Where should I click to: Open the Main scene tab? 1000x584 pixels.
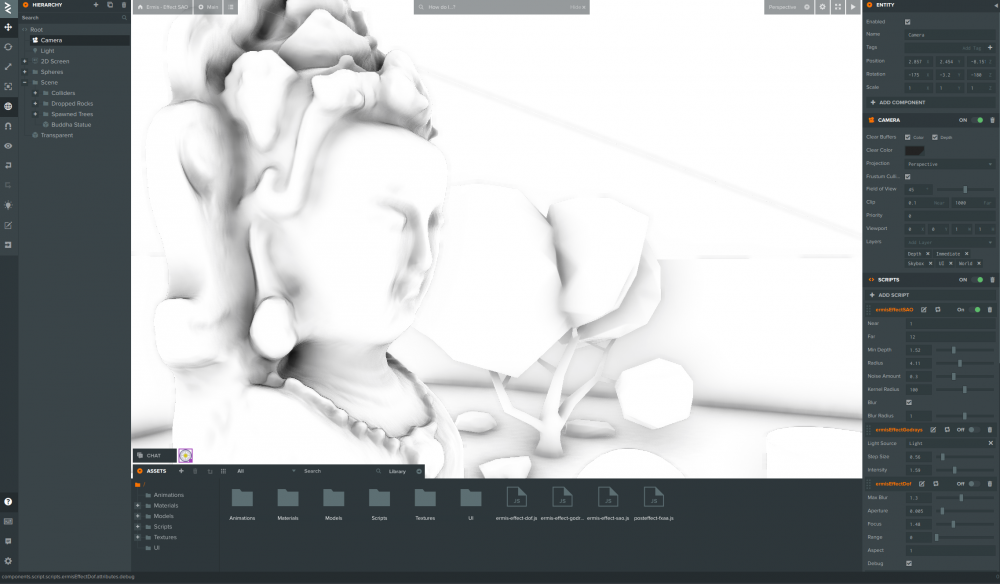click(209, 7)
